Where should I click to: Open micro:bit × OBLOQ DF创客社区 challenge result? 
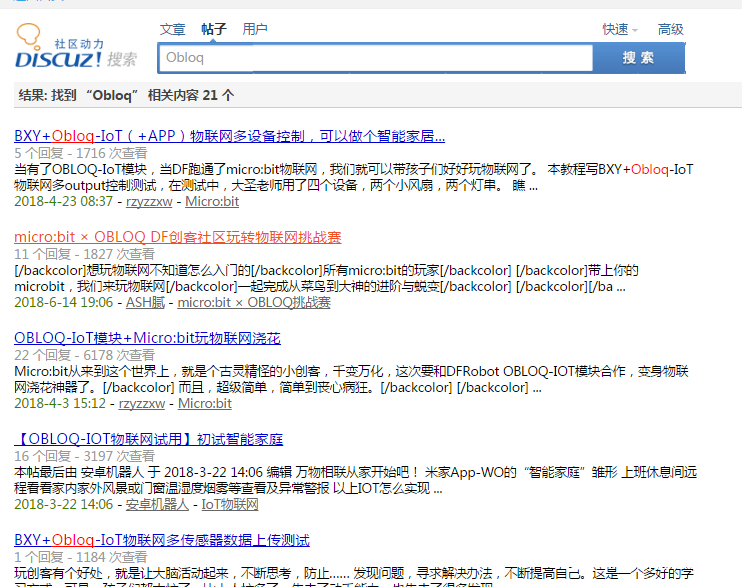click(178, 237)
